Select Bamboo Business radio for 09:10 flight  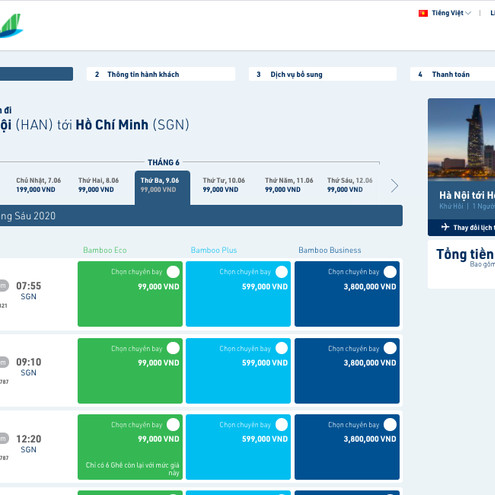click(x=390, y=348)
